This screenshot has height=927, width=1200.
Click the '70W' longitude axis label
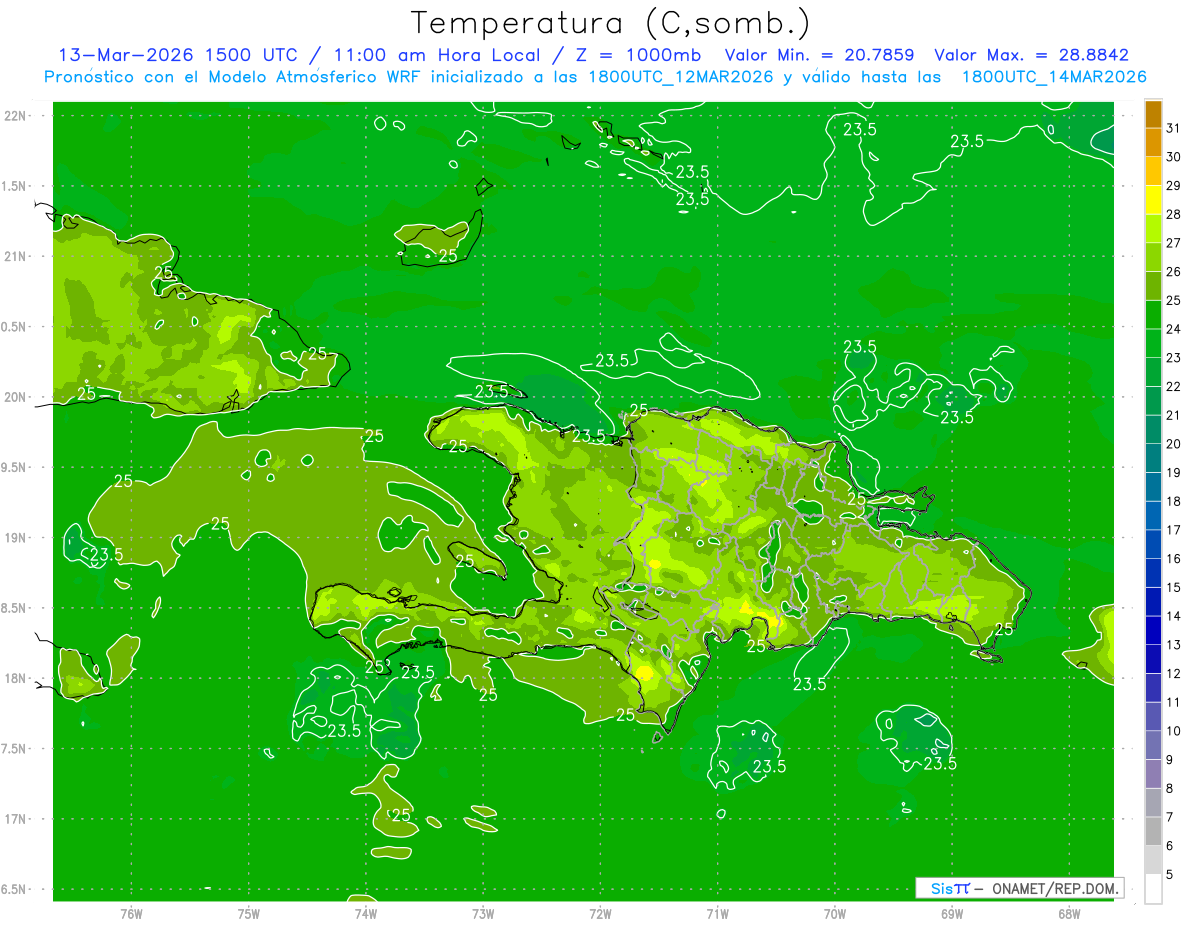tap(835, 913)
